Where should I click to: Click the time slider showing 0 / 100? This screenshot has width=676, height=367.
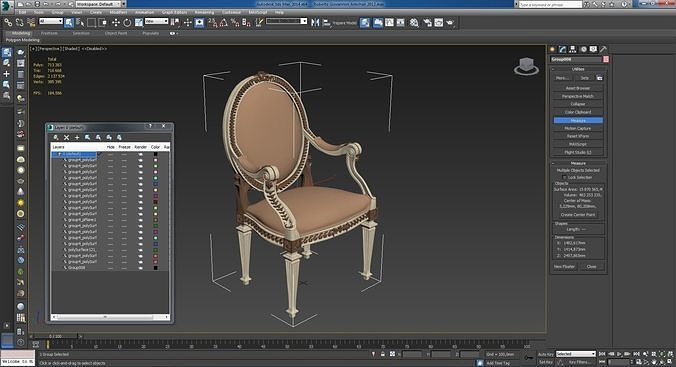55,336
